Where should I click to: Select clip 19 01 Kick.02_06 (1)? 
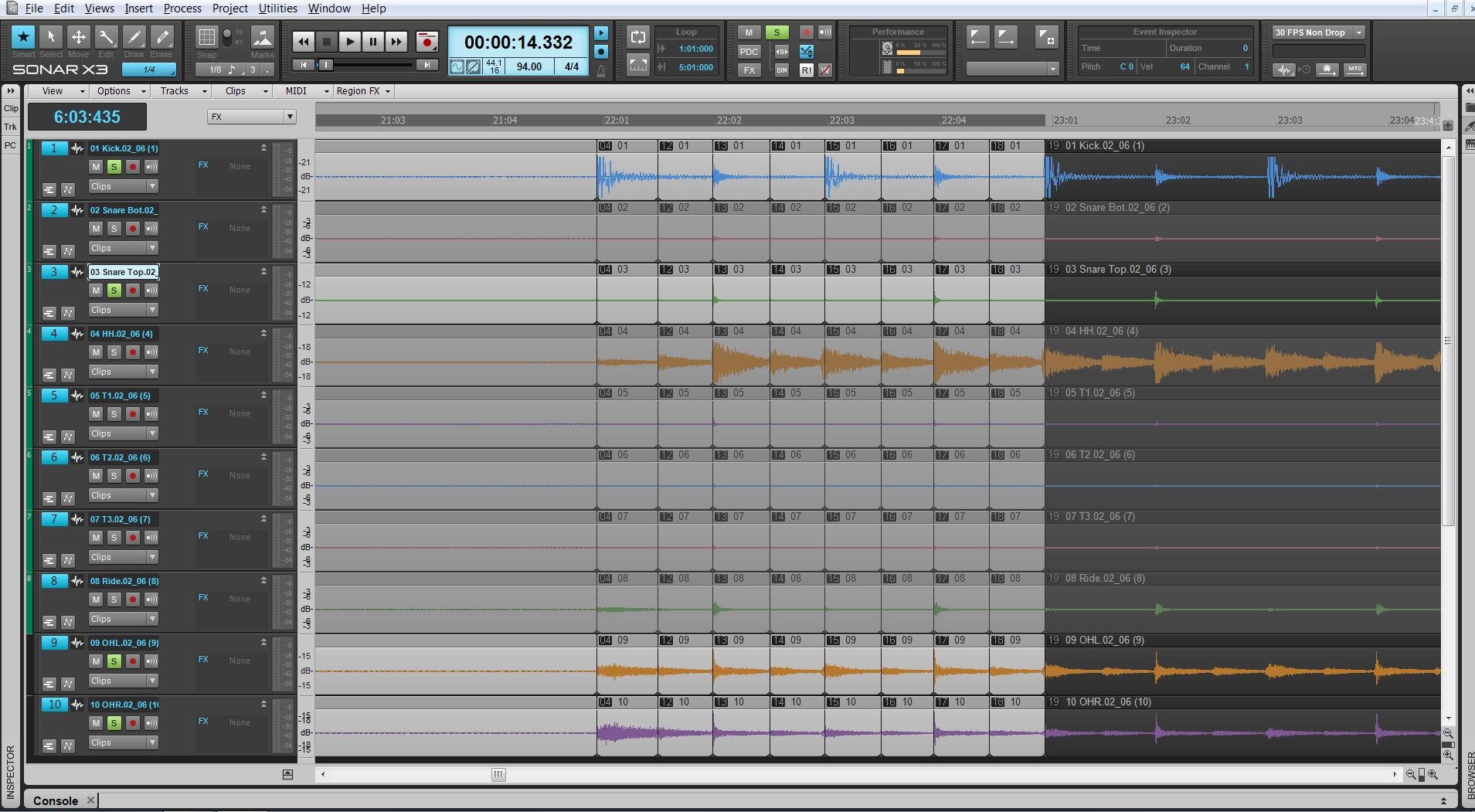[1242, 170]
